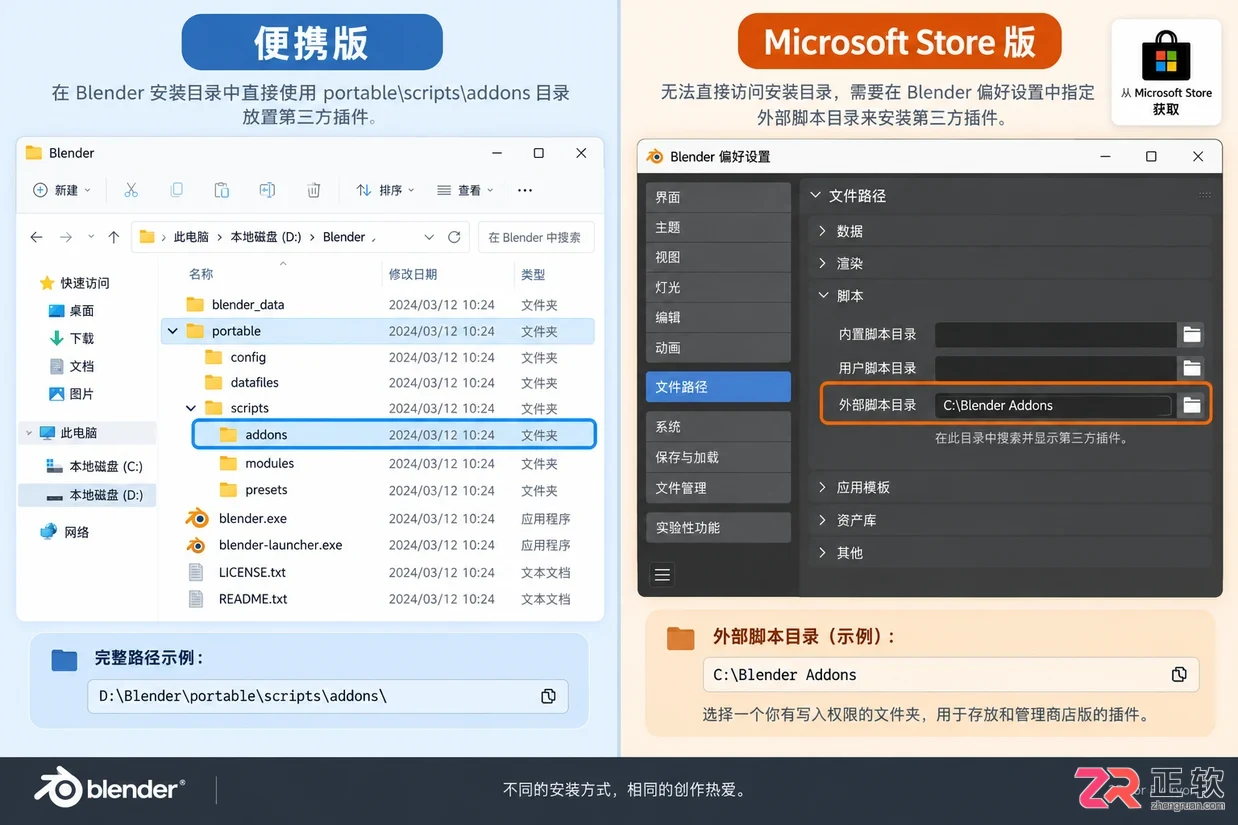Expand the 渲染 section in preferences
Viewport: 1238px width, 825px height.
823,264
